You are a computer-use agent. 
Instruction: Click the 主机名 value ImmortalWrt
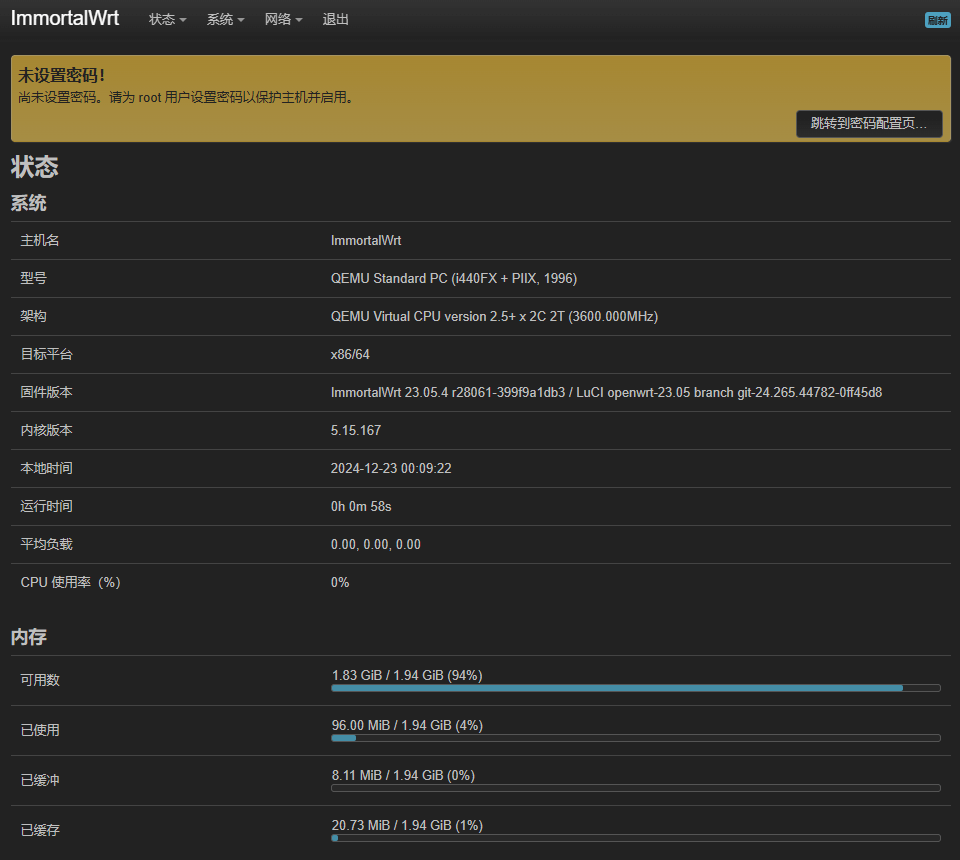366,241
